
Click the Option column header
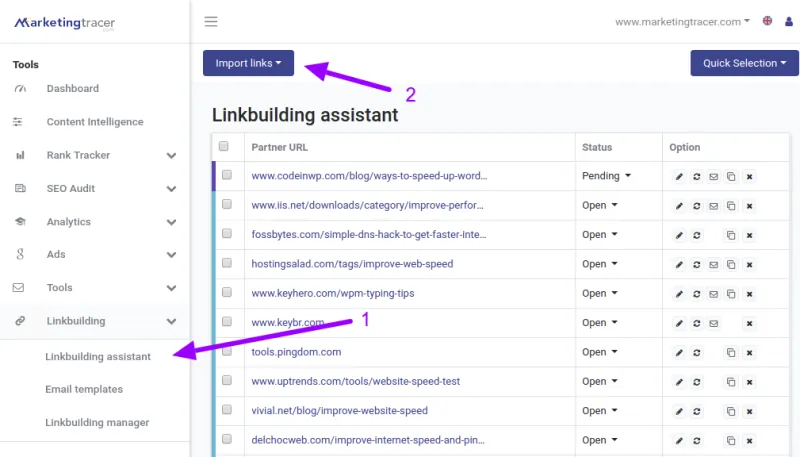coord(685,147)
